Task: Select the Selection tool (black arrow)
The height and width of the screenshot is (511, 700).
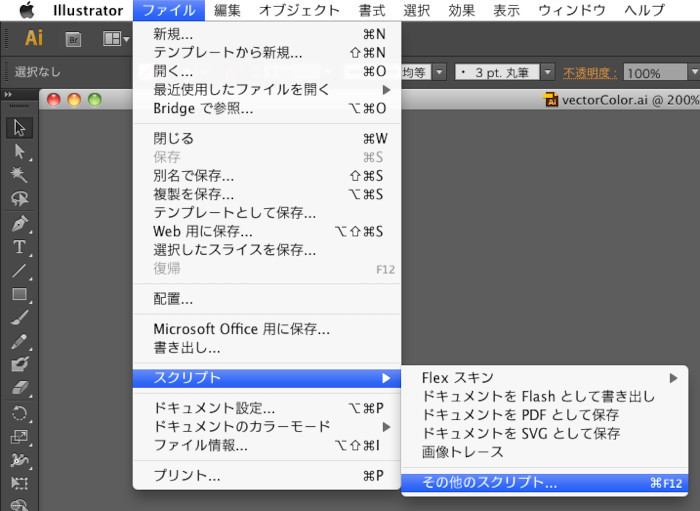Action: [x=20, y=128]
